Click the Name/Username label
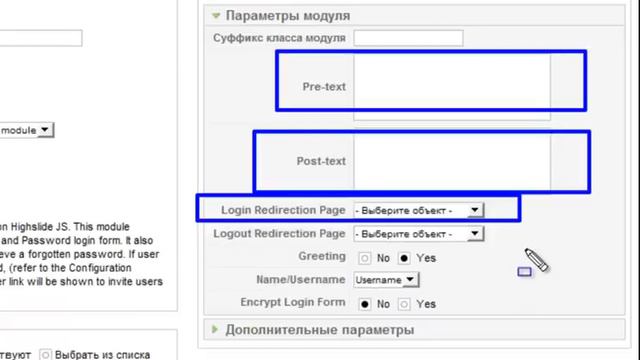Screen dimensions: 640x360 coord(301,280)
